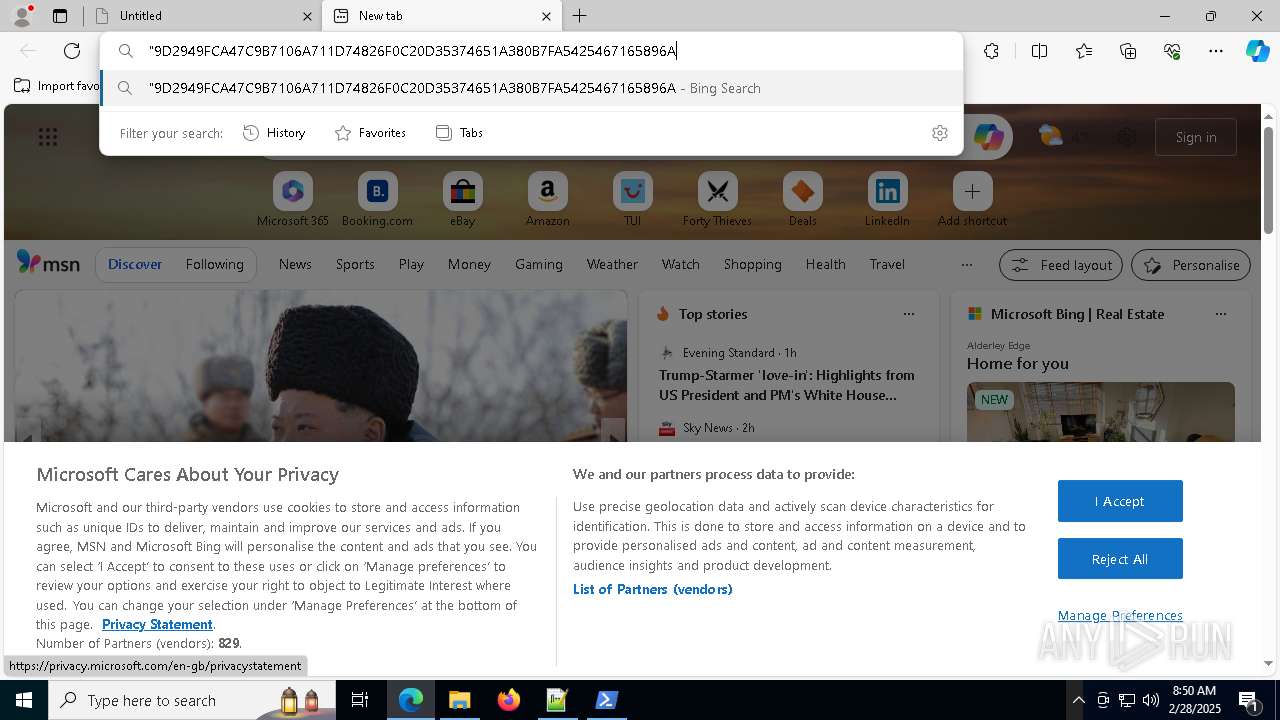Open the Deals shortcut
1280x720 pixels.
point(802,200)
